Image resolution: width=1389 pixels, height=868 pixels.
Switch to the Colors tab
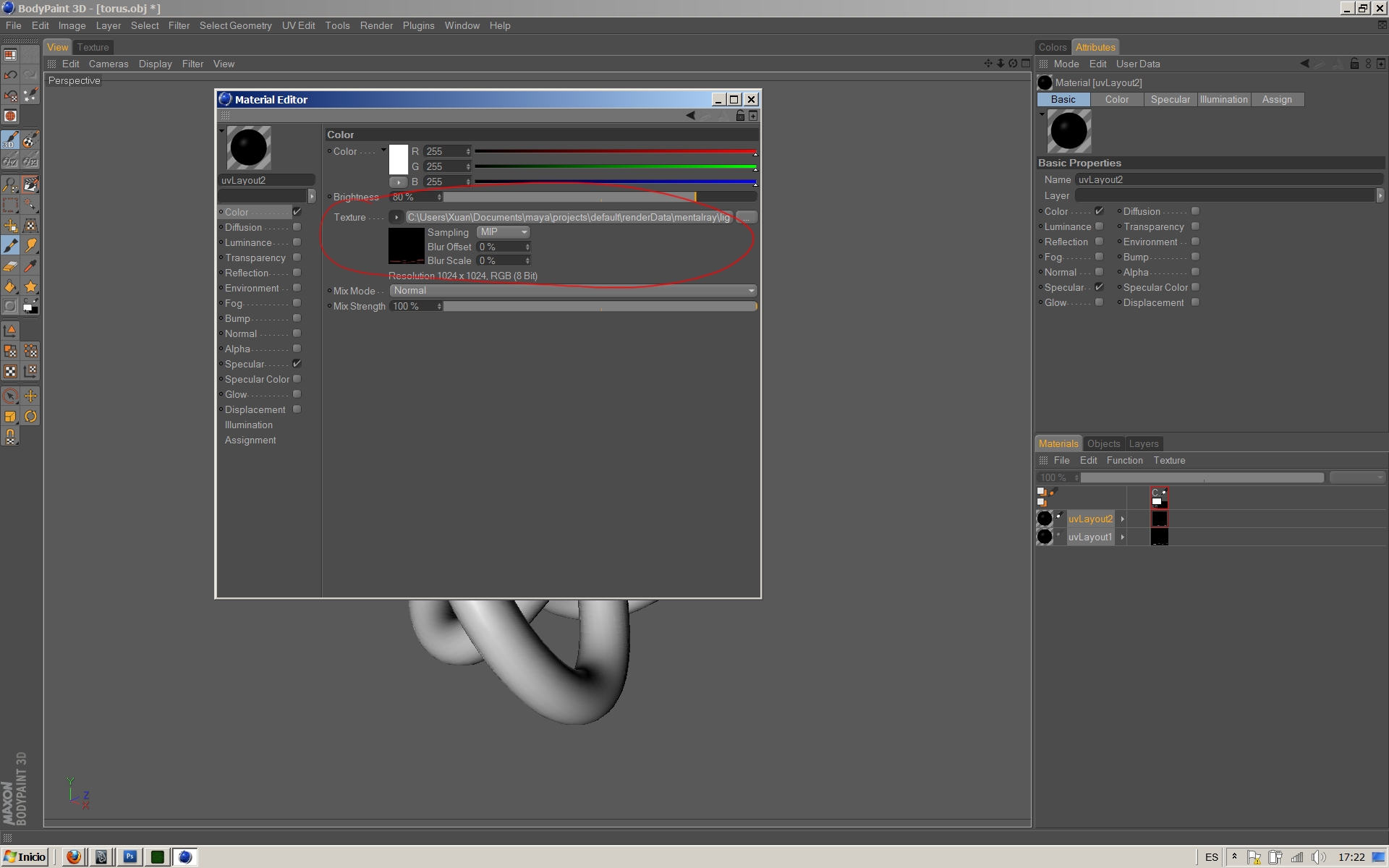tap(1053, 47)
